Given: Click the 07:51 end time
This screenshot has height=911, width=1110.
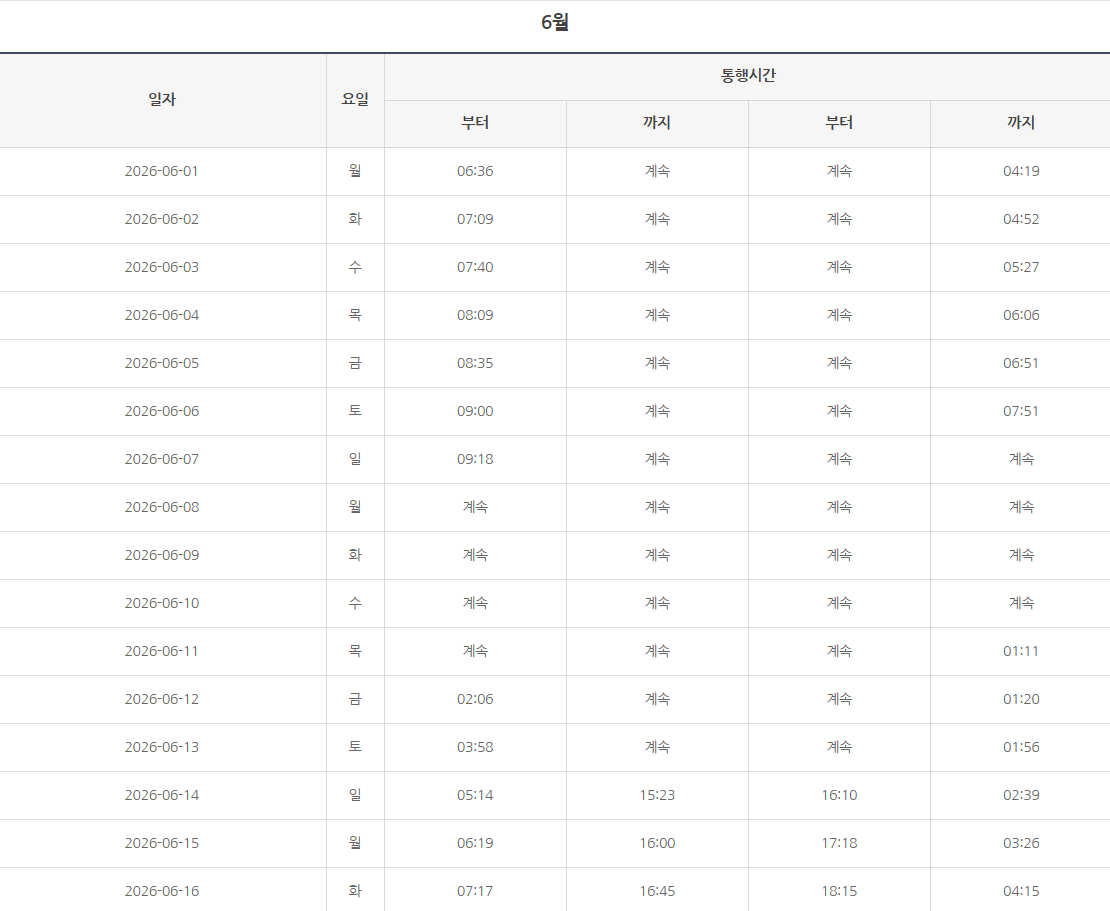Looking at the screenshot, I should click(1021, 411).
